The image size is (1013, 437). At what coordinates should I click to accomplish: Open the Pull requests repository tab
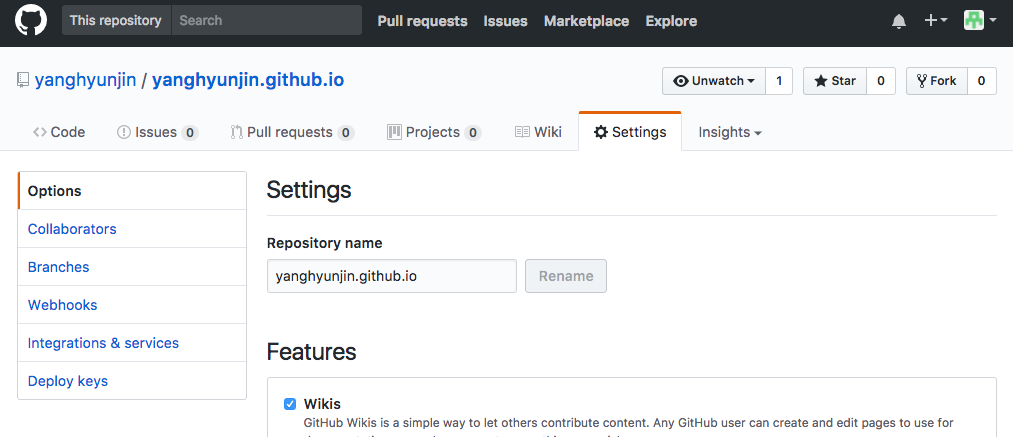pos(292,133)
